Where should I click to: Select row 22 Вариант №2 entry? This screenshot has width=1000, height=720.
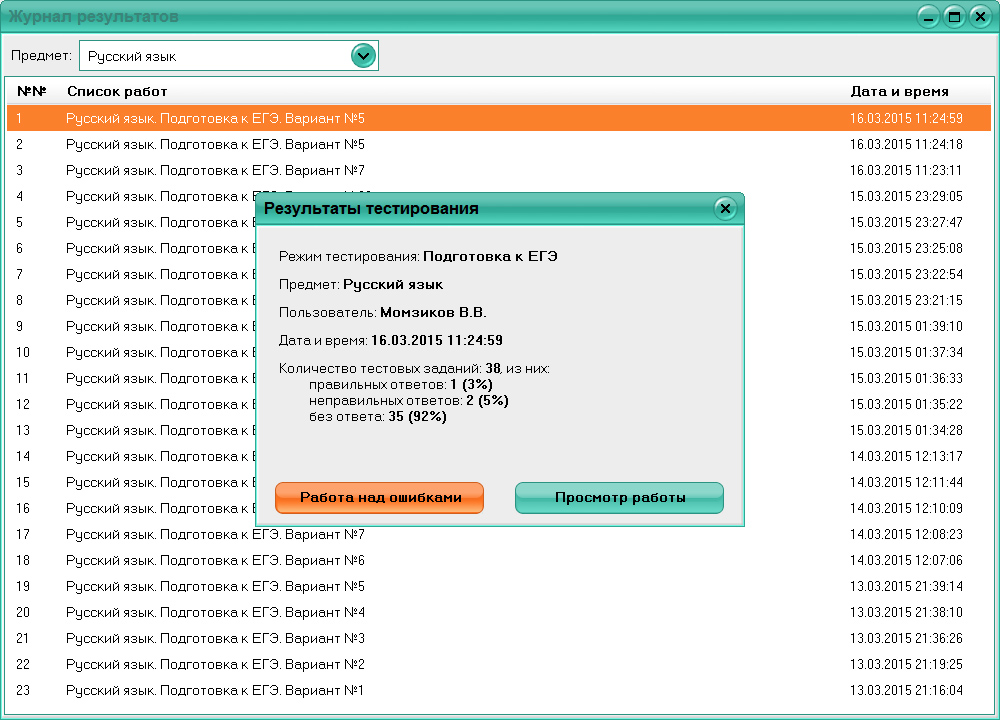(x=499, y=664)
